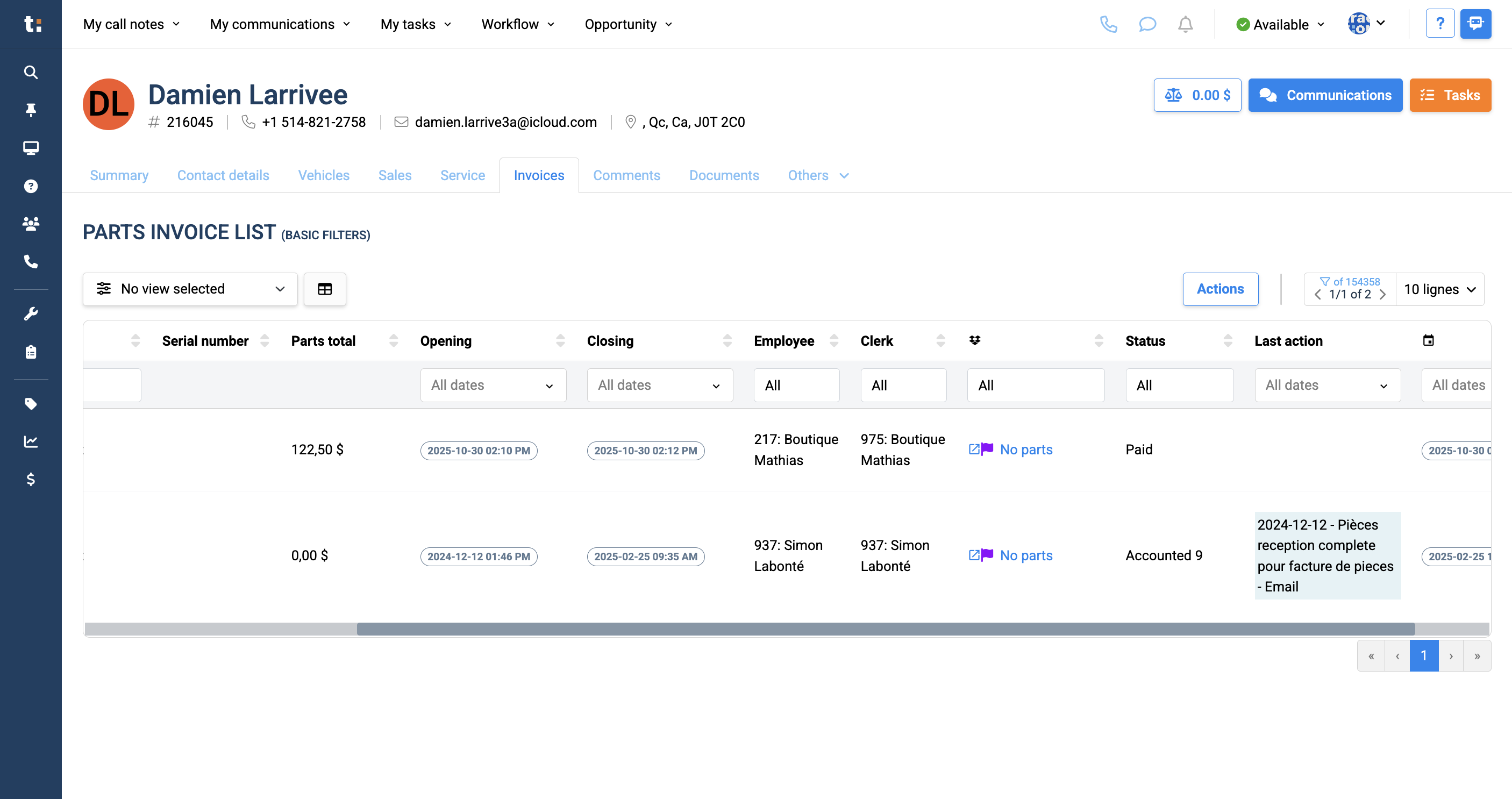
Task: Toggle sort arrows for Employee column
Action: [833, 340]
